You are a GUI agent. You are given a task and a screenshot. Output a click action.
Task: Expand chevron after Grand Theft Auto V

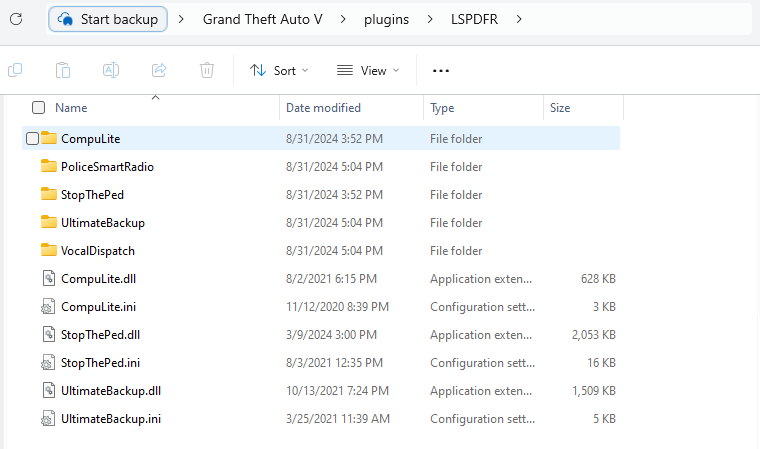point(343,19)
